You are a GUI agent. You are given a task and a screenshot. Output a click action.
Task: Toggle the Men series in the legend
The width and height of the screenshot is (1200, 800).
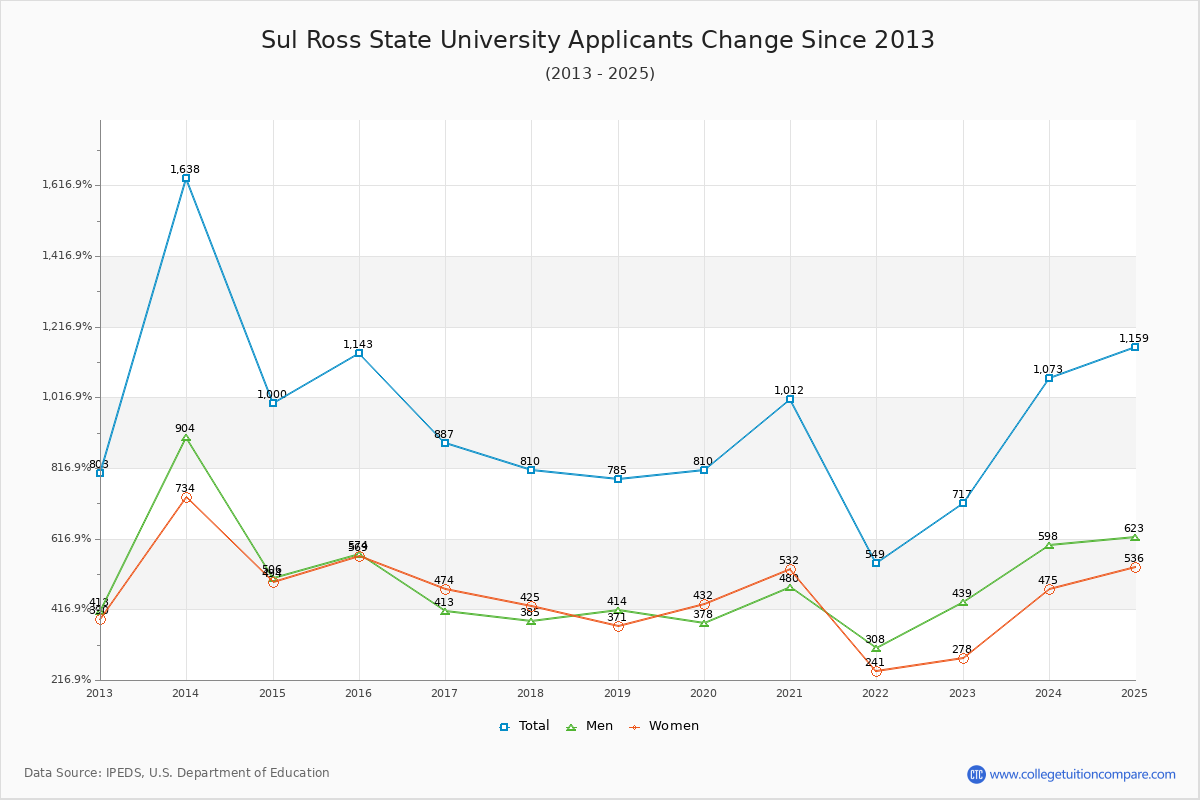(x=589, y=726)
